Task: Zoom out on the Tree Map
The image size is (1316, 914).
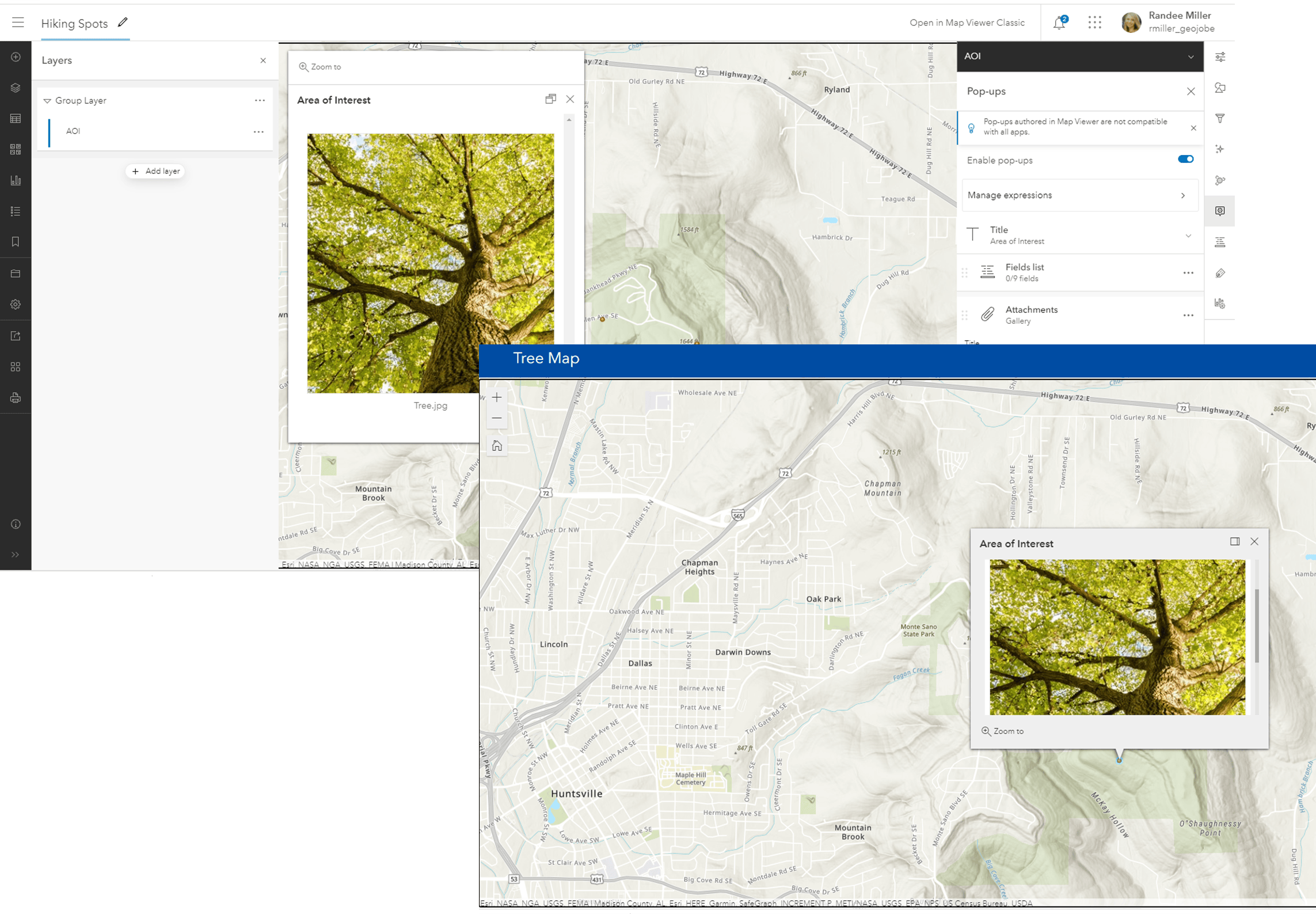Action: (x=497, y=418)
